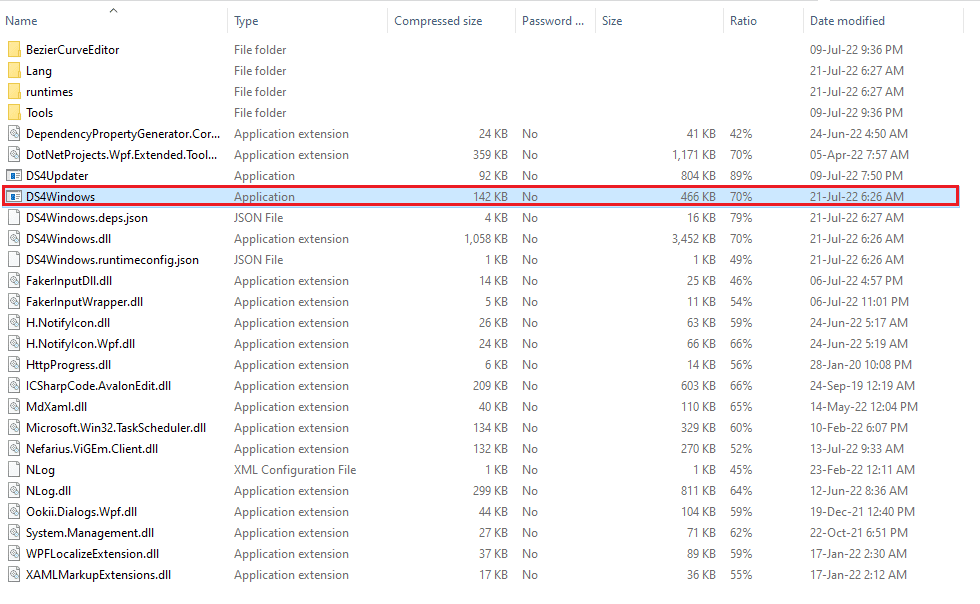The image size is (980, 604).
Task: Click the Lang folder icon
Action: [14, 71]
